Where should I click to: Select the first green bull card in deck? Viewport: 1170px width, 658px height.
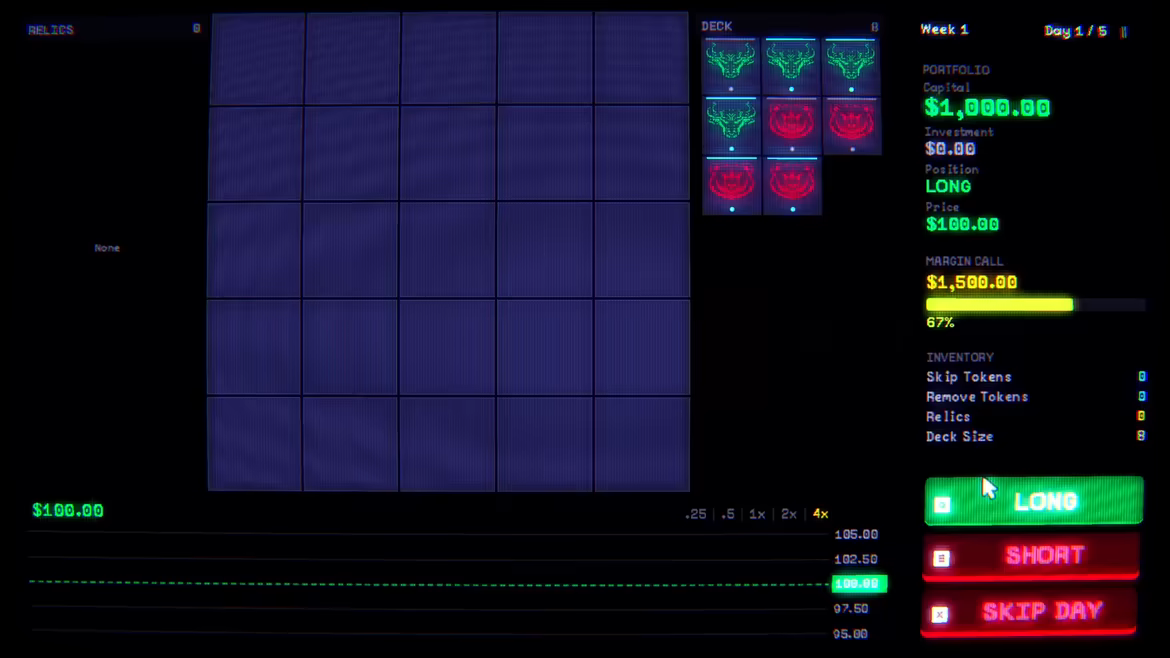pyautogui.click(x=731, y=66)
